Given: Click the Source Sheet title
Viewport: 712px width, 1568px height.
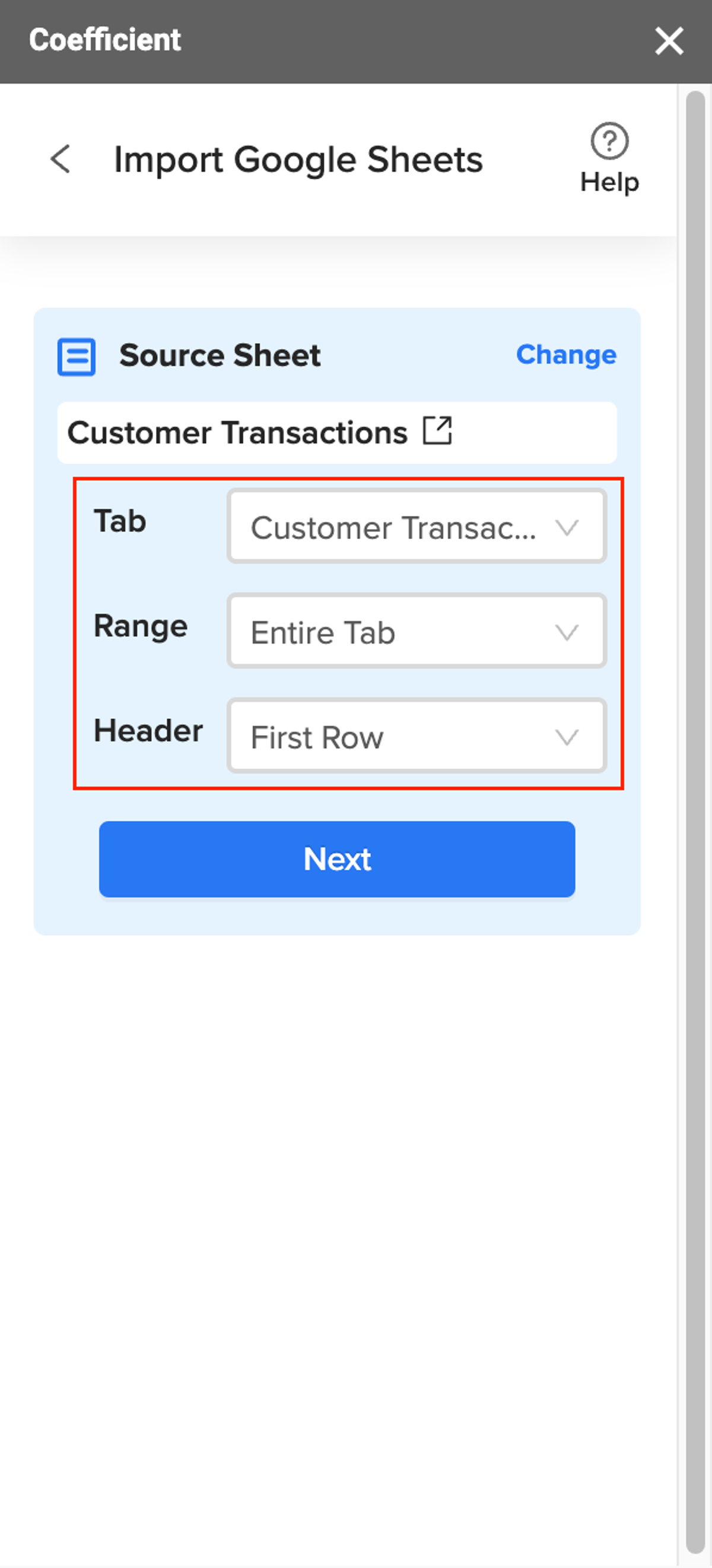Looking at the screenshot, I should pyautogui.click(x=220, y=356).
